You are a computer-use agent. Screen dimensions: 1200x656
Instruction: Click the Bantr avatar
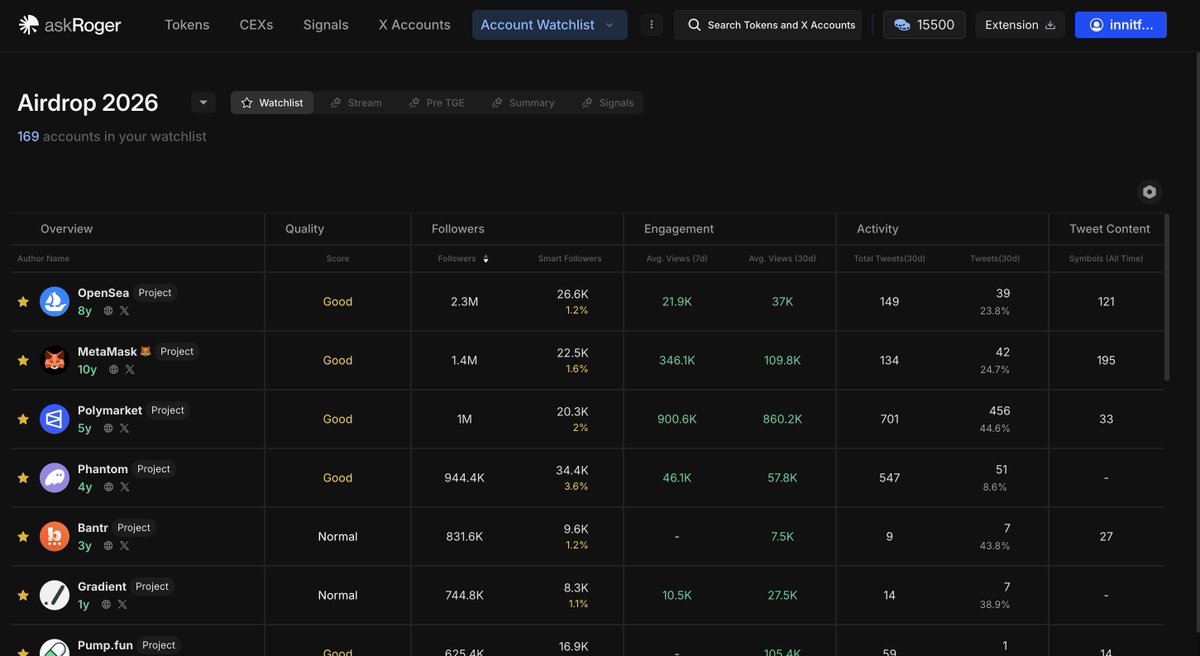[54, 536]
